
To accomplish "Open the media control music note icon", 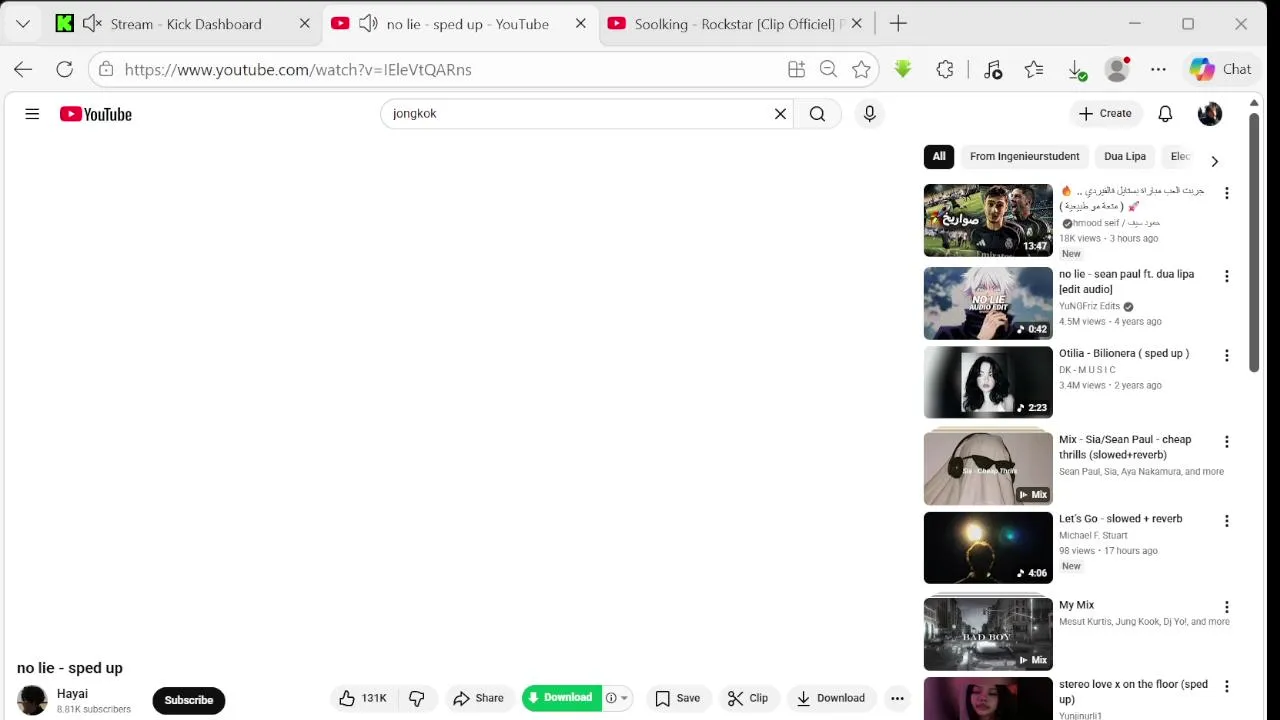I will [x=993, y=69].
